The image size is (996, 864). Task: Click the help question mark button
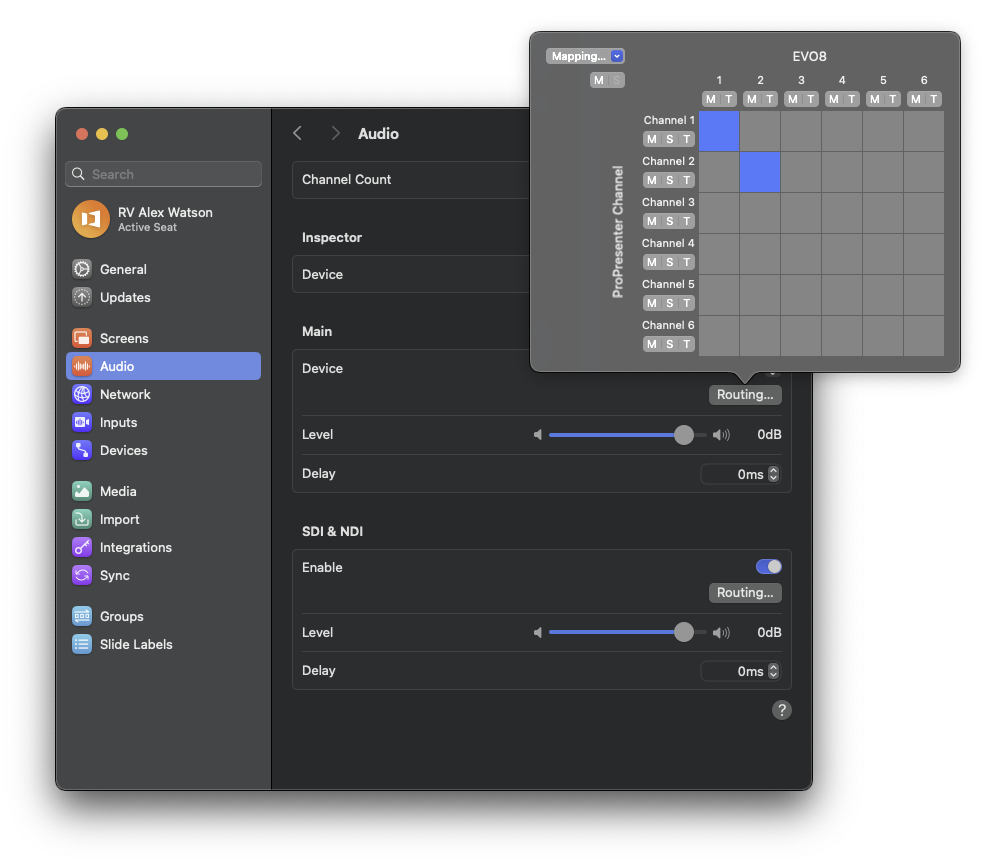pos(782,710)
